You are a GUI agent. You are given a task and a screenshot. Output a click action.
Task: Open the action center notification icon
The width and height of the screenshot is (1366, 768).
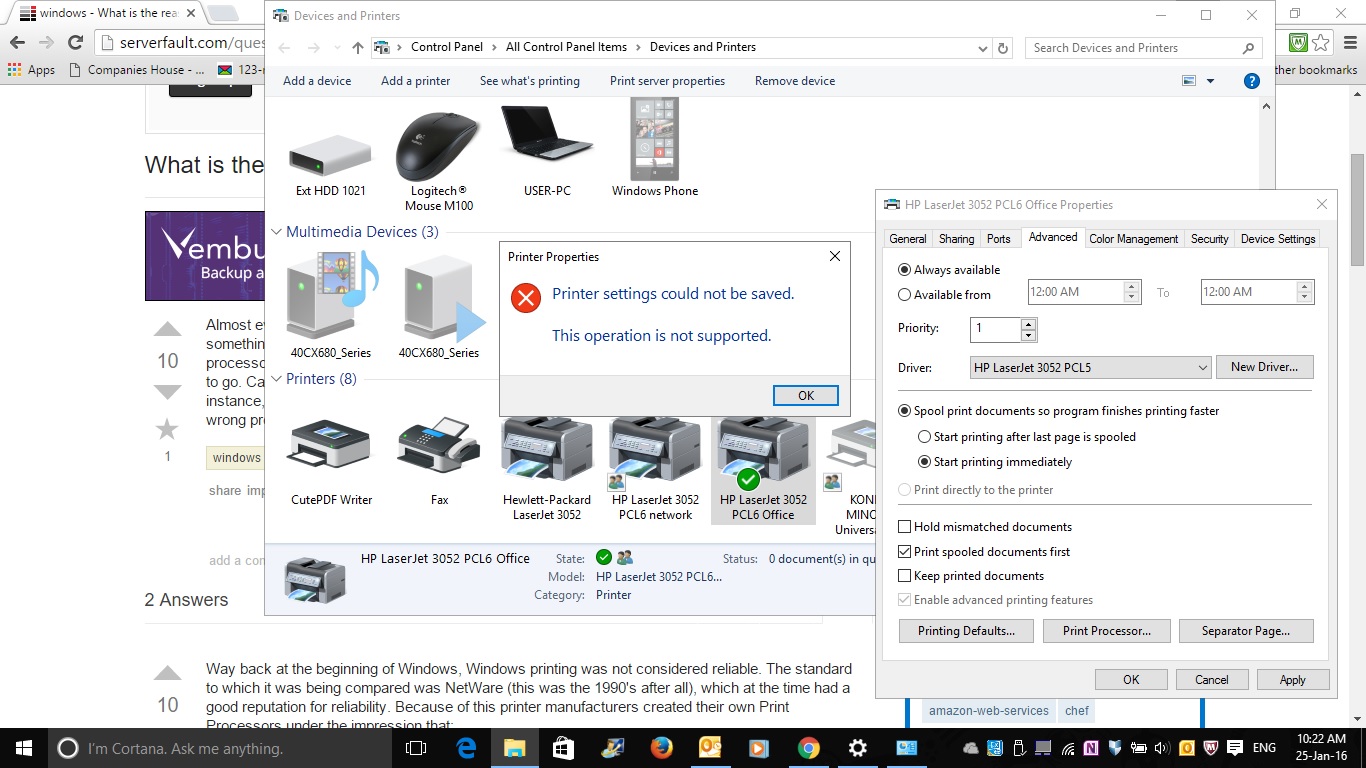pyautogui.click(x=1237, y=747)
